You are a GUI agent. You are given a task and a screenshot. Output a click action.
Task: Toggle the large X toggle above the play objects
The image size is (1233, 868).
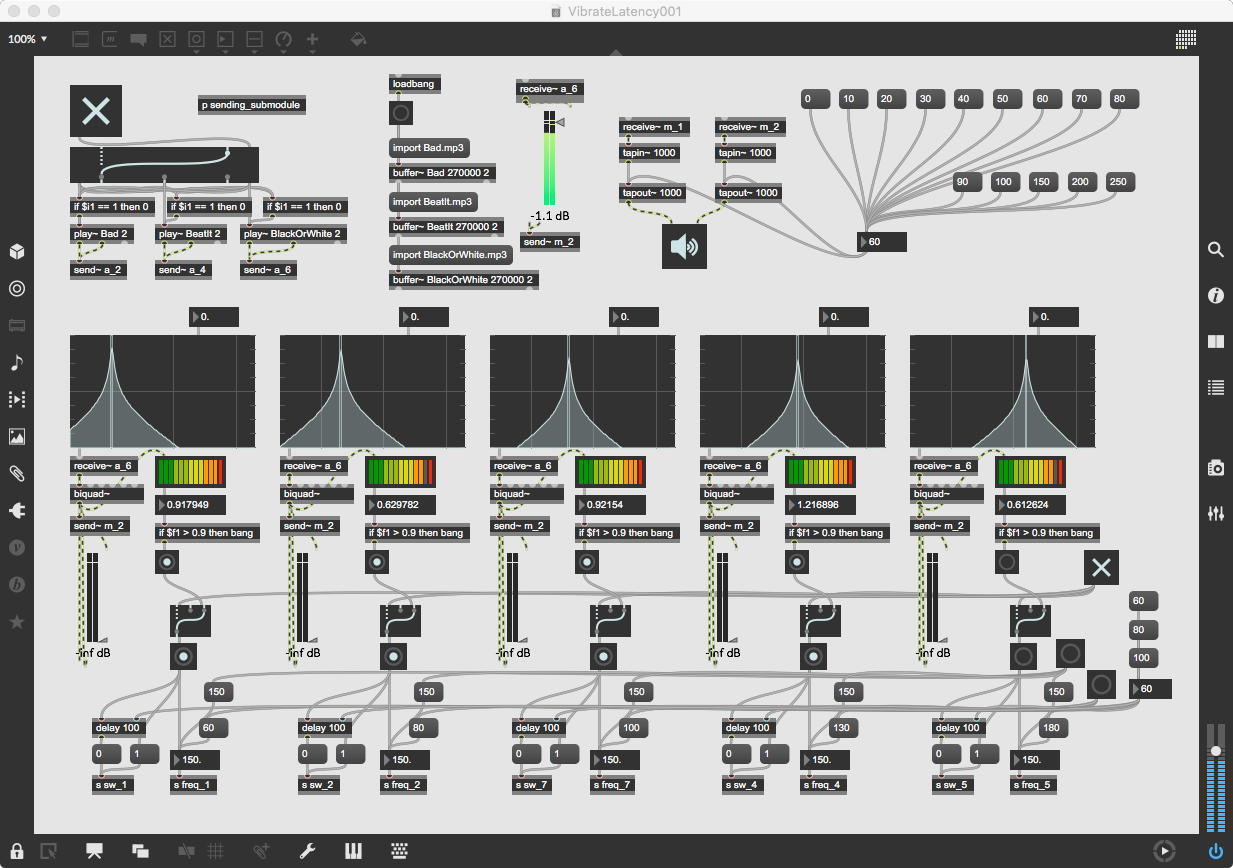tap(96, 111)
